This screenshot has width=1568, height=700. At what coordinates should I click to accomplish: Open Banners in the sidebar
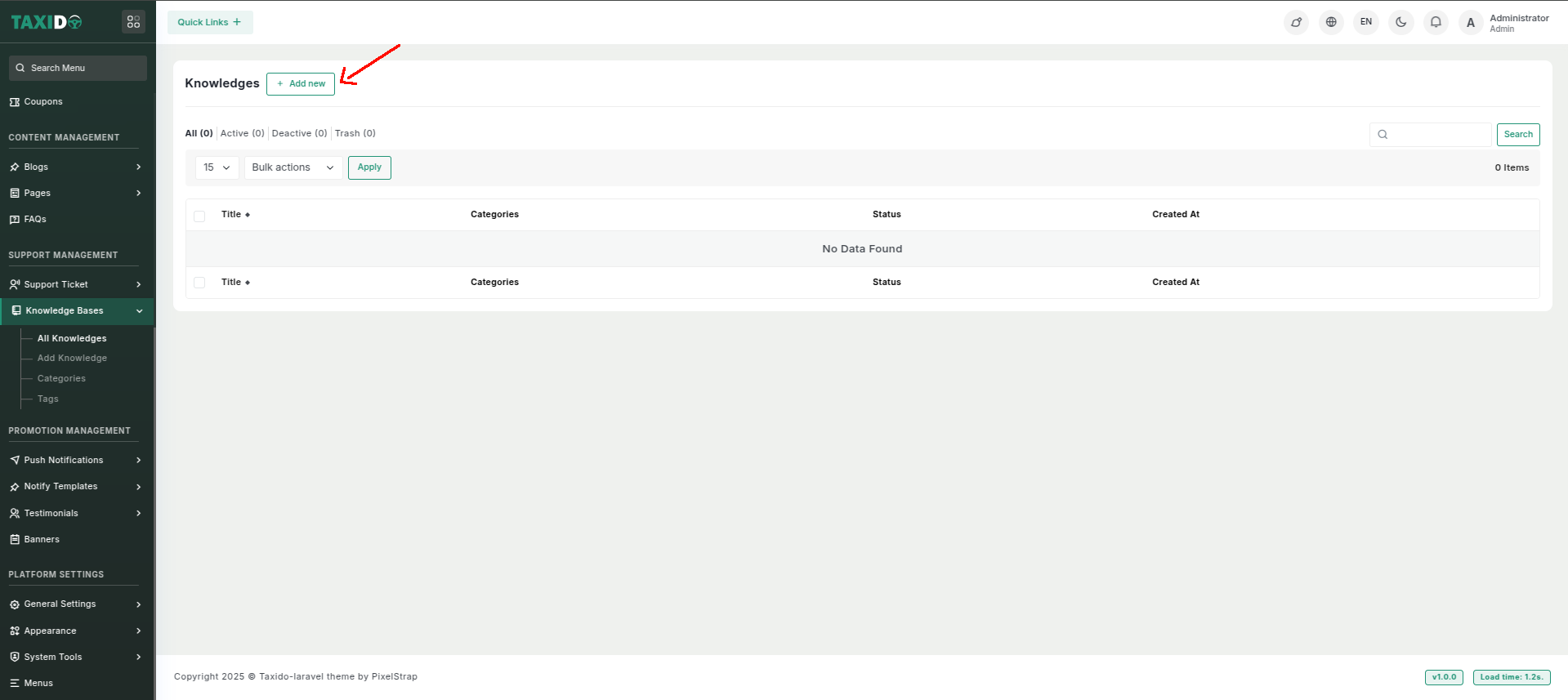(42, 540)
